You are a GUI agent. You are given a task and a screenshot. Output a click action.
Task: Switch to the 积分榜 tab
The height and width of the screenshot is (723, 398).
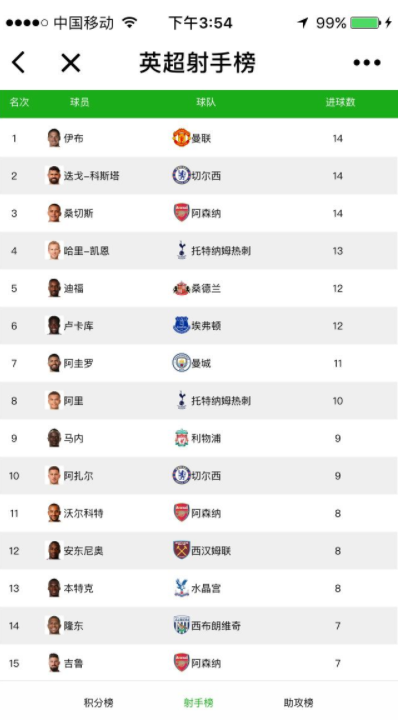pos(98,703)
